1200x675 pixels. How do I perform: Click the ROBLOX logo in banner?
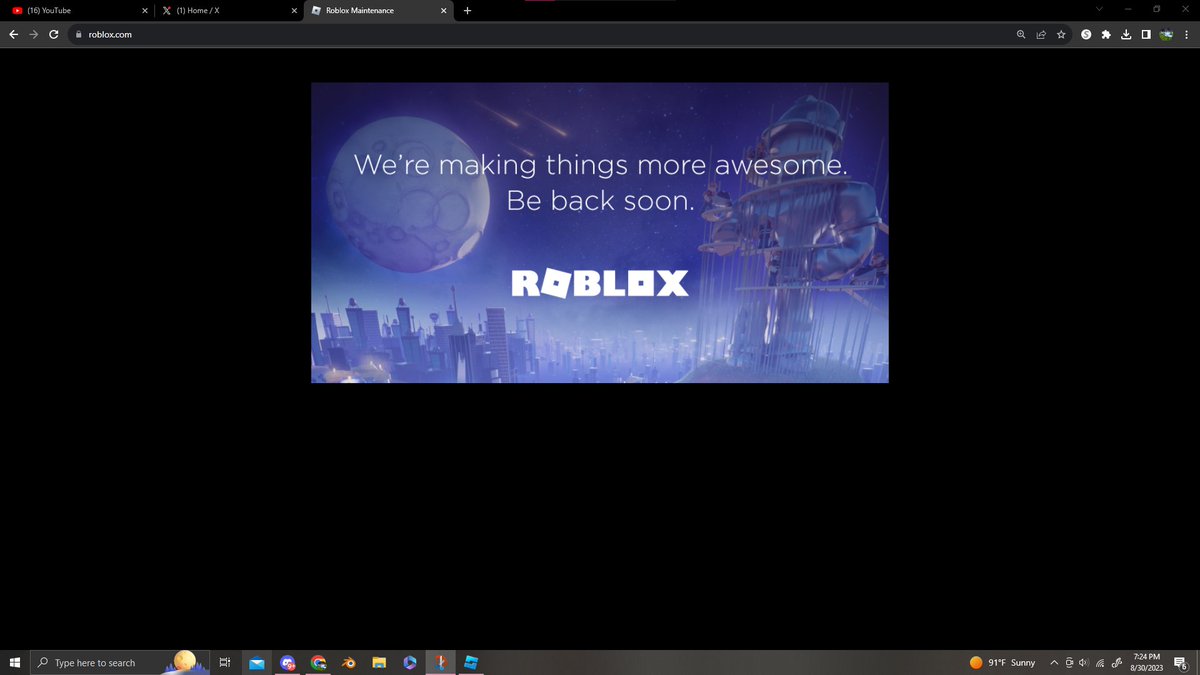(600, 283)
